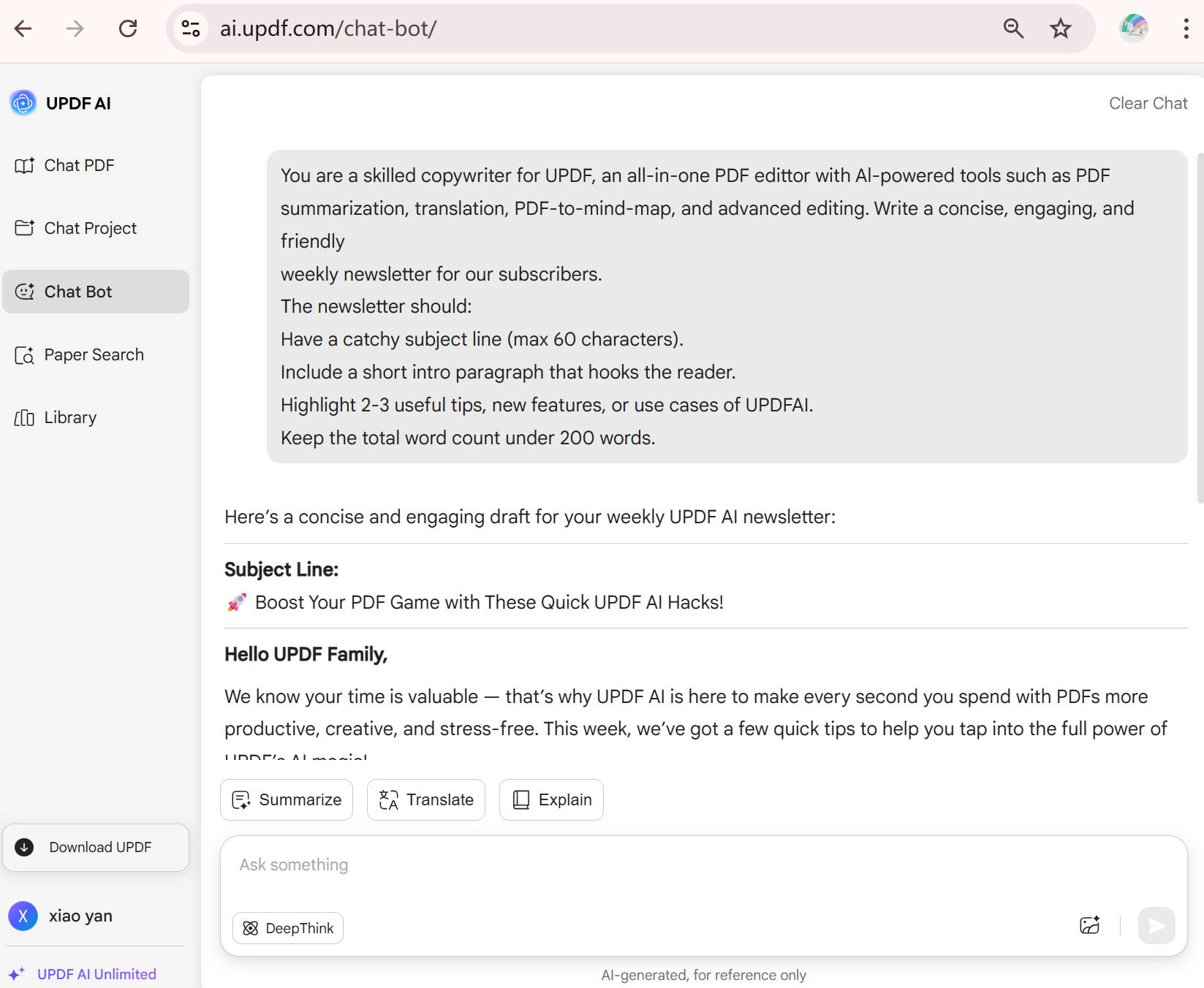Reload the current page
1204x988 pixels.
pos(128,28)
